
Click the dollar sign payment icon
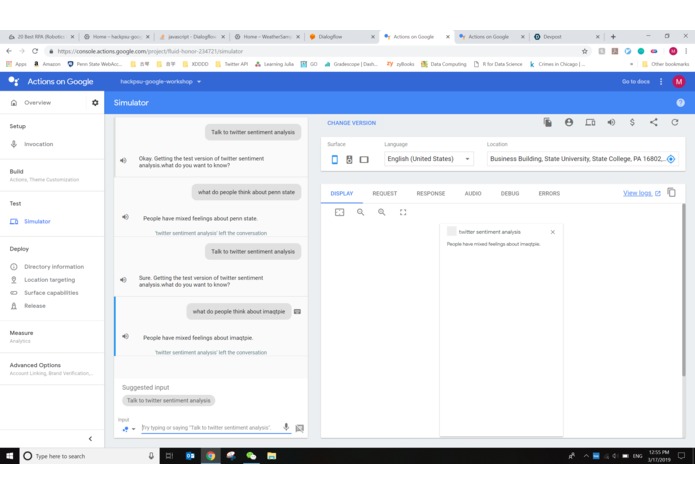[632, 122]
